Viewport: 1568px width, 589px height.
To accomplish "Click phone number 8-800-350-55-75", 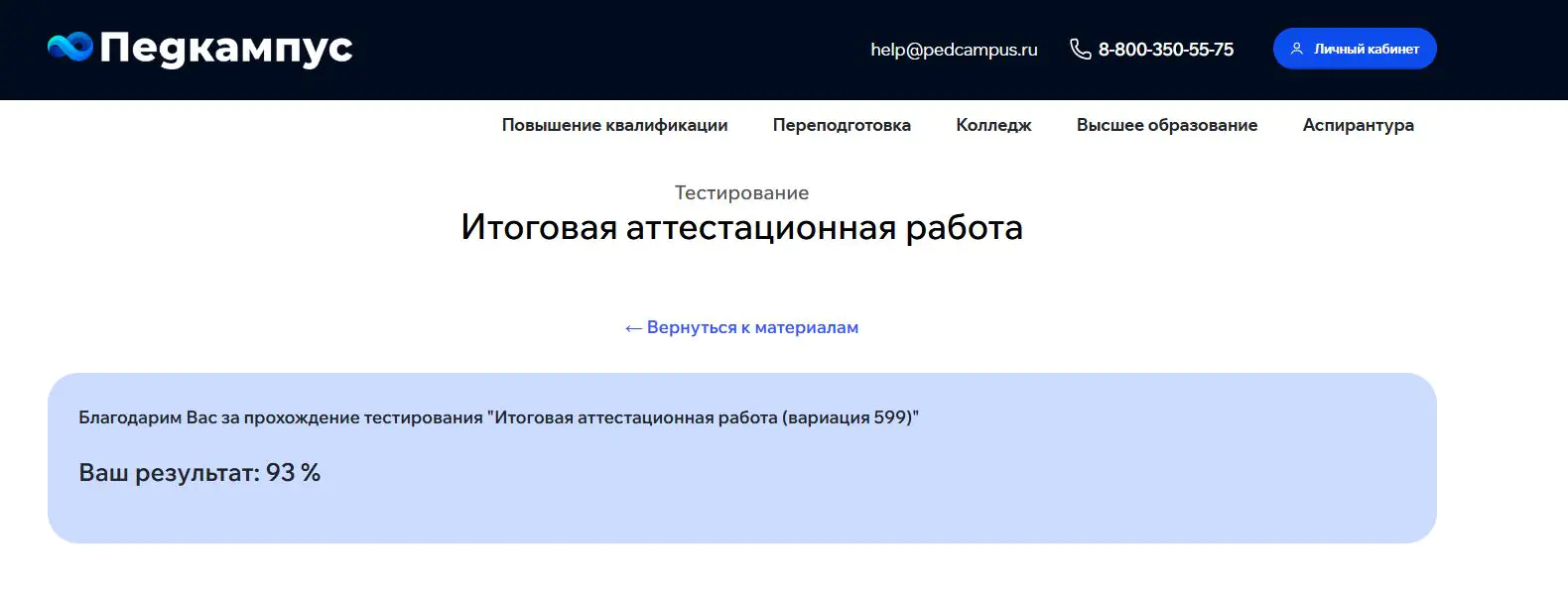I will [x=1166, y=50].
